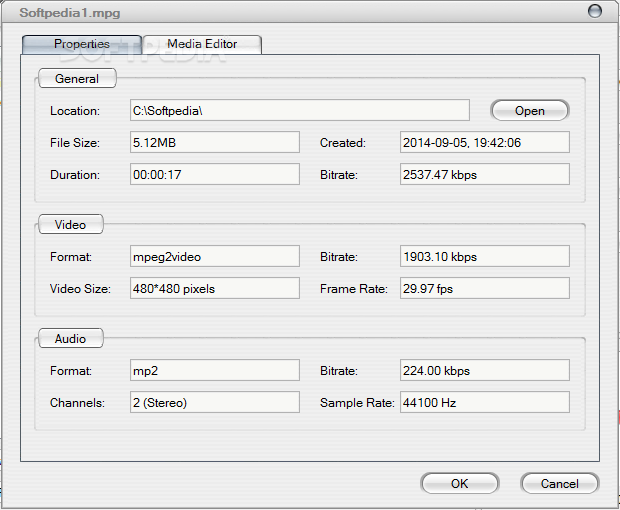Image resolution: width=620 pixels, height=510 pixels.
Task: Click the File Size field showing 5.12MB
Action: point(215,142)
